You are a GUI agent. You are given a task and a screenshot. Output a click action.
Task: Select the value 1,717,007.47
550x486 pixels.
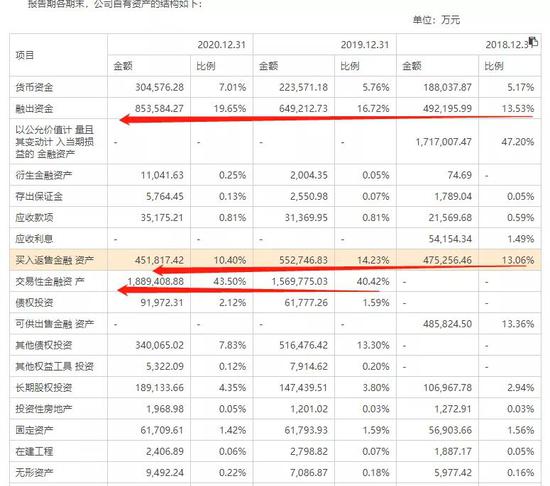pyautogui.click(x=444, y=142)
